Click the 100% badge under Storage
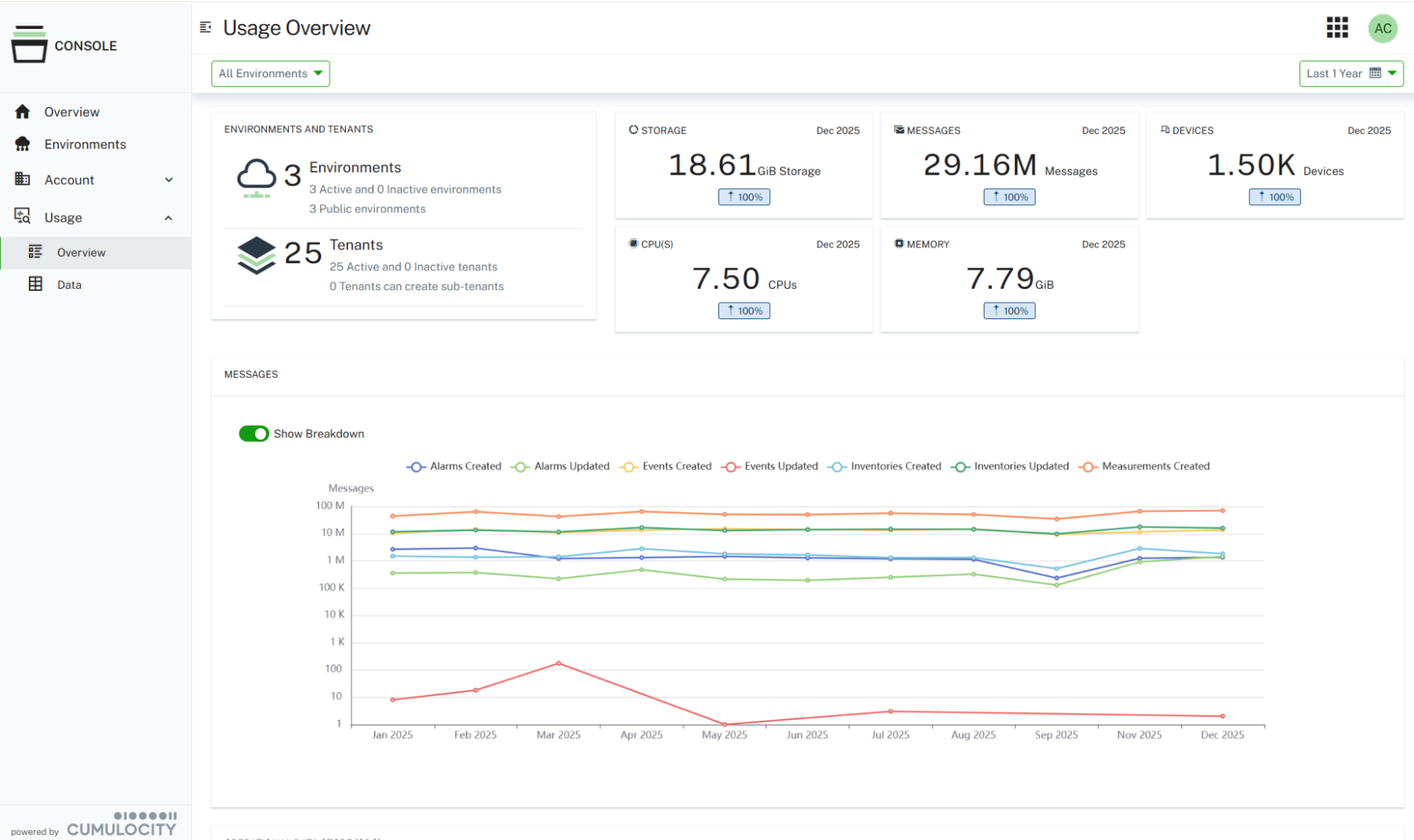 [x=744, y=197]
